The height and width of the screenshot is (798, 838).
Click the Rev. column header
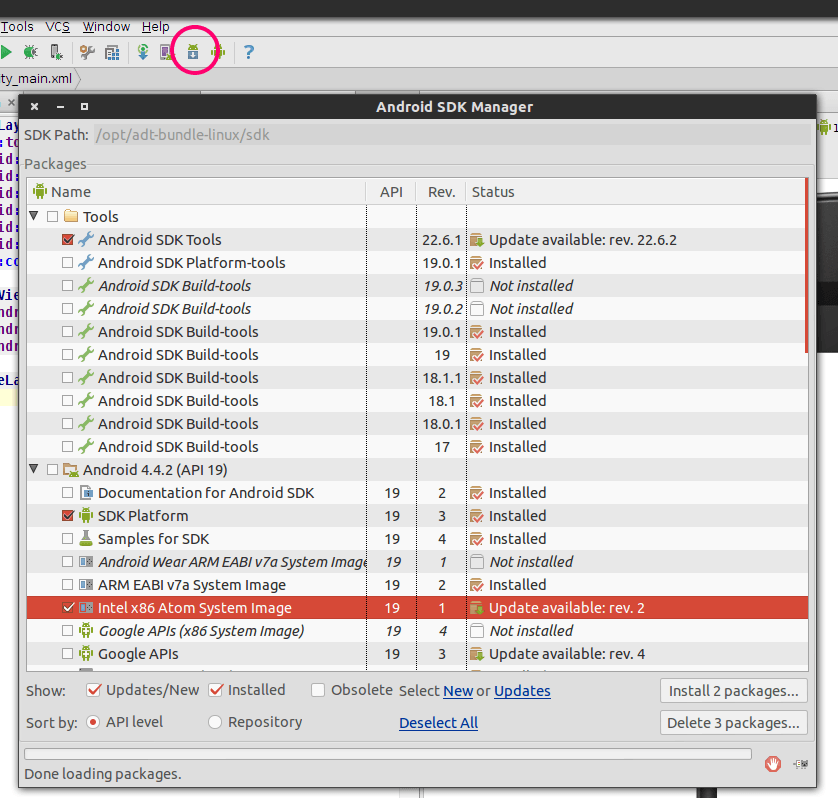[441, 192]
